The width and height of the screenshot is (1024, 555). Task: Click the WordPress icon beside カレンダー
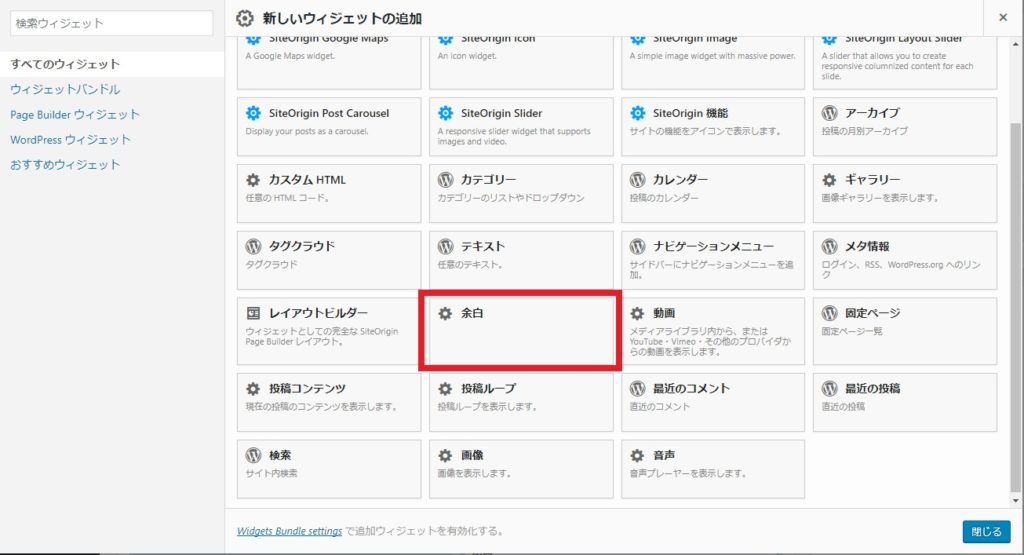(637, 180)
